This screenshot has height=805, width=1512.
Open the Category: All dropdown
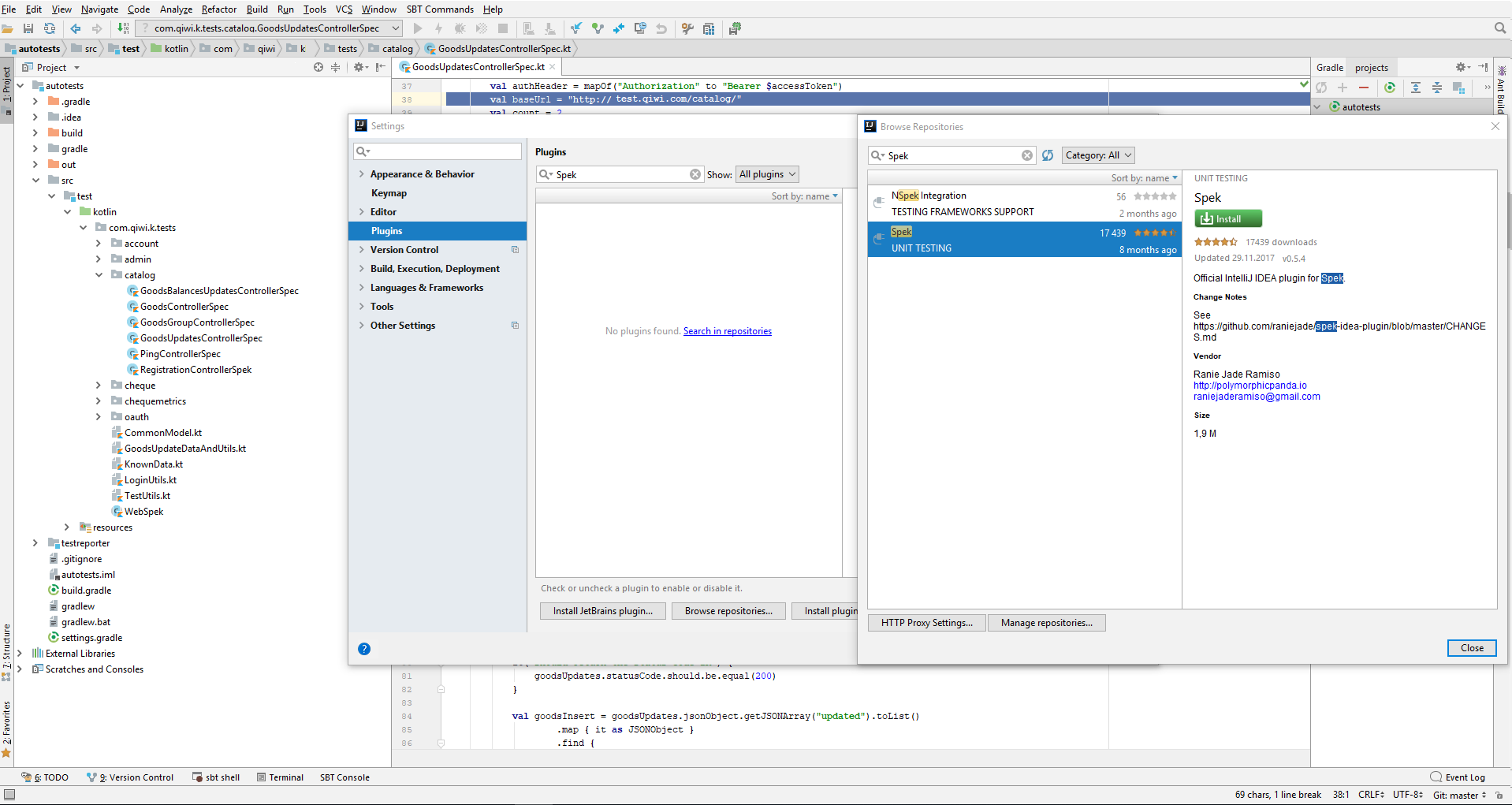[1098, 155]
